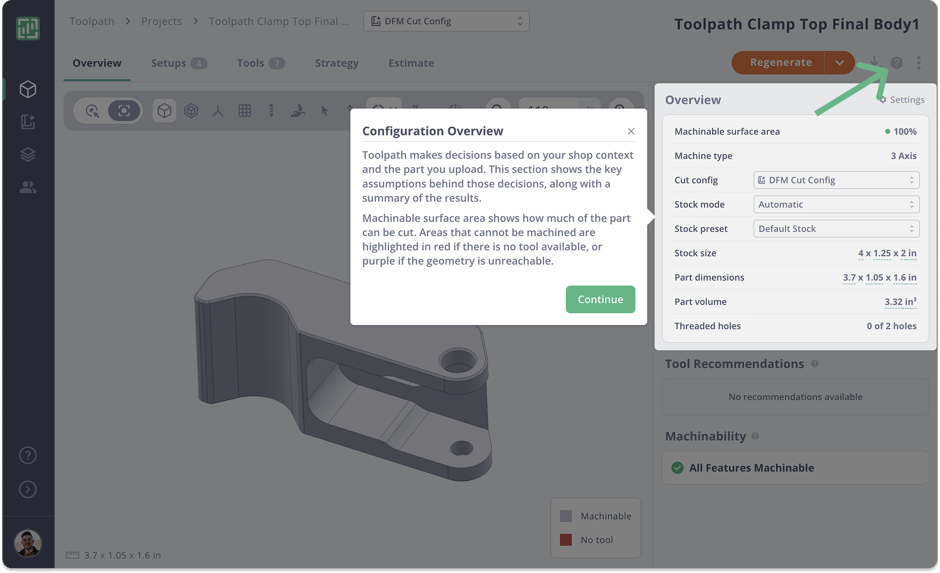The width and height of the screenshot is (940, 573).
Task: Toggle the solid cube shading mode
Action: coord(164,111)
